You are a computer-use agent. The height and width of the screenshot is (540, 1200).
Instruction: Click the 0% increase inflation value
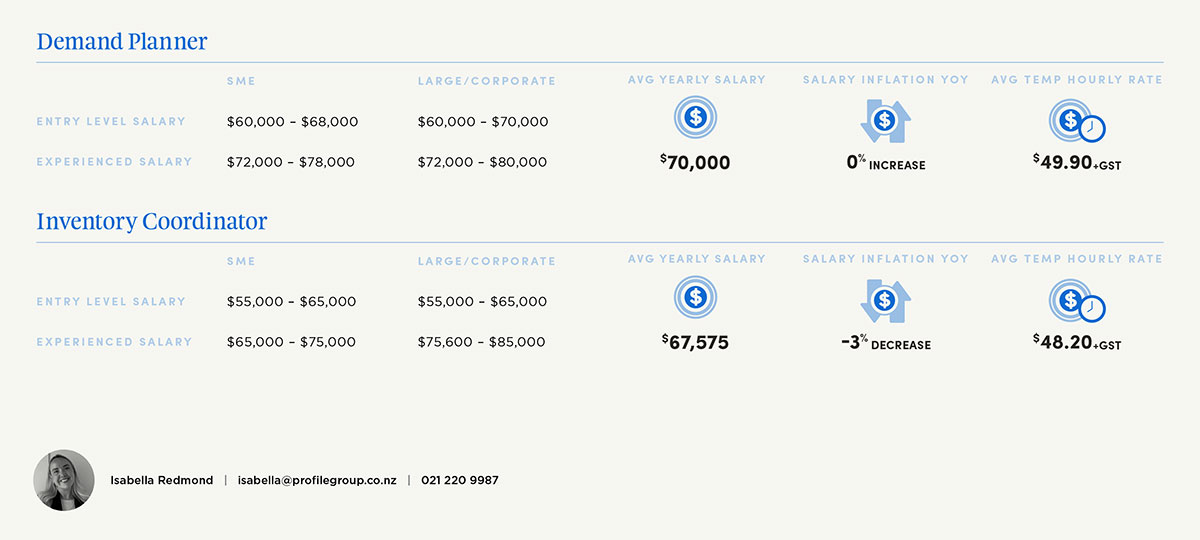tap(885, 163)
